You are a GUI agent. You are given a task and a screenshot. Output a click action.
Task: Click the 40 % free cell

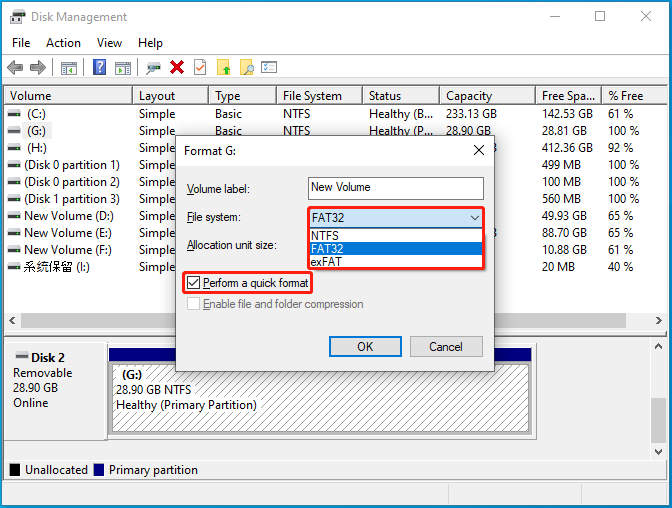click(x=620, y=267)
